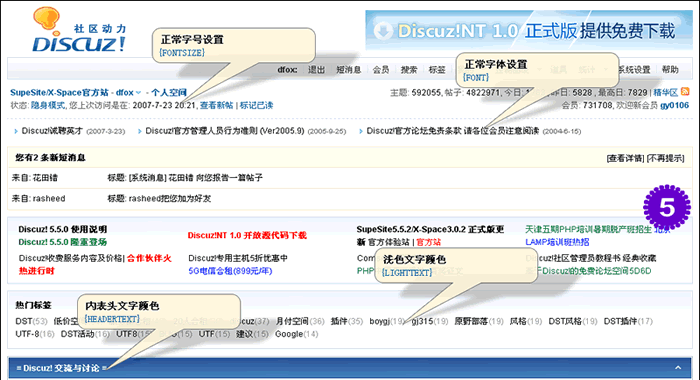Click the Discuz! logo
Viewport: 700px width, 380px height.
coord(79,30)
